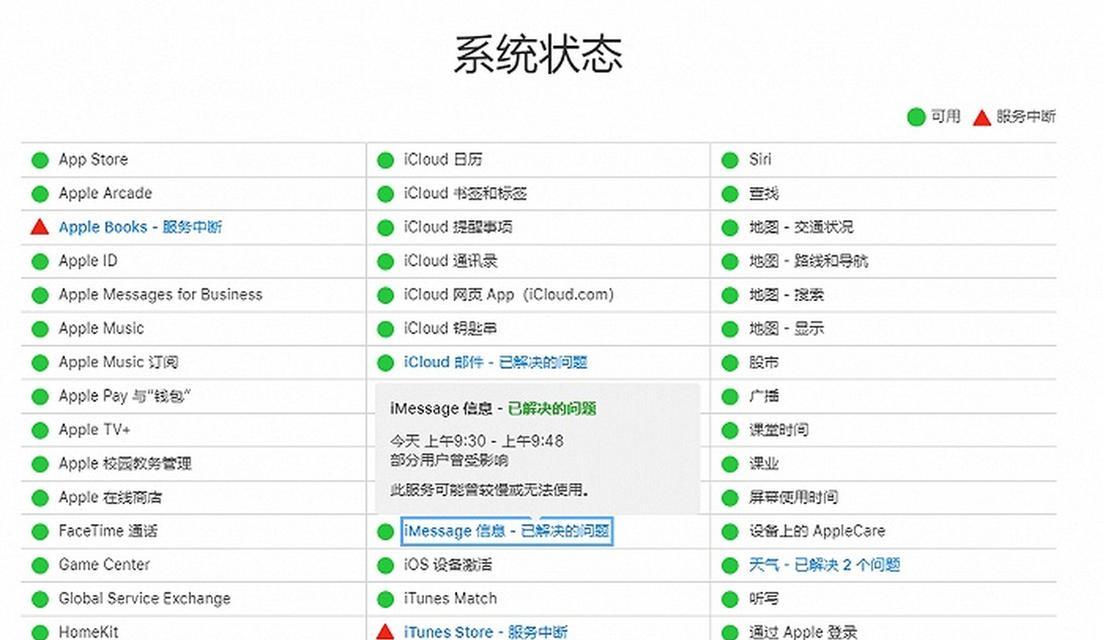The width and height of the screenshot is (1103, 640).
Task: Click the green status dot beside App Store
Action: 40,160
